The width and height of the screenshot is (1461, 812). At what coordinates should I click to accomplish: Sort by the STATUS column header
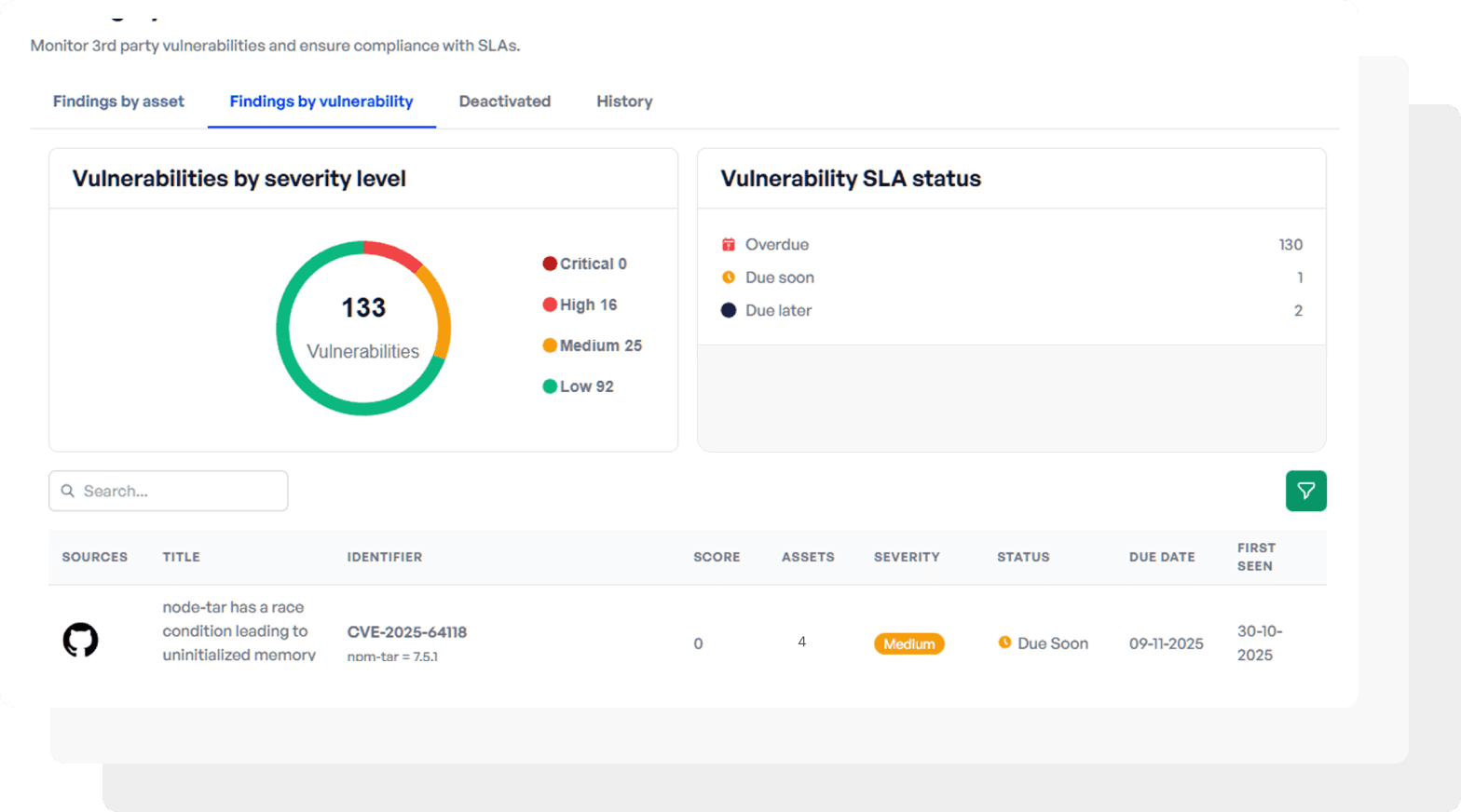(x=1023, y=557)
